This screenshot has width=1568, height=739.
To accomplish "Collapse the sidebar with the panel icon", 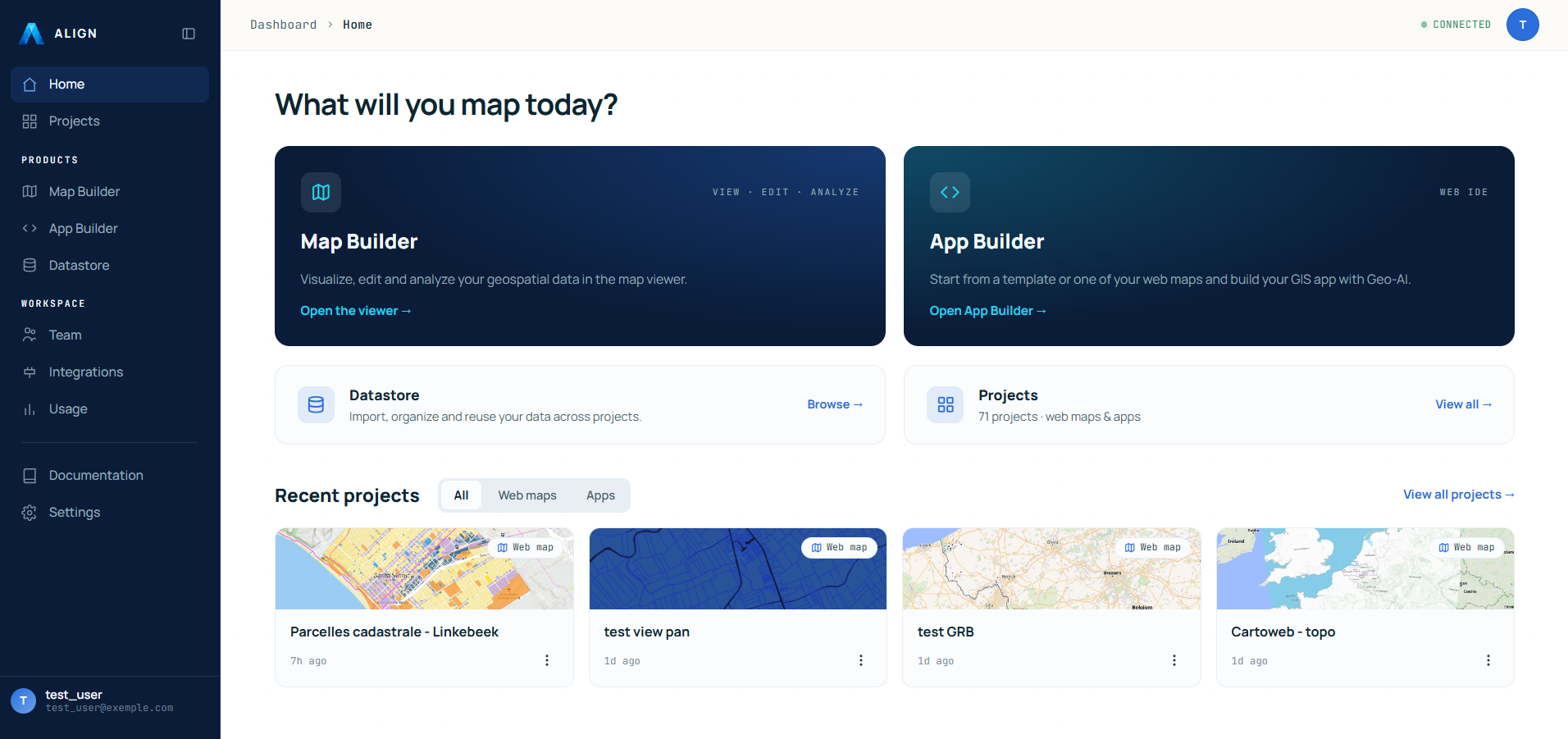I will [x=189, y=34].
